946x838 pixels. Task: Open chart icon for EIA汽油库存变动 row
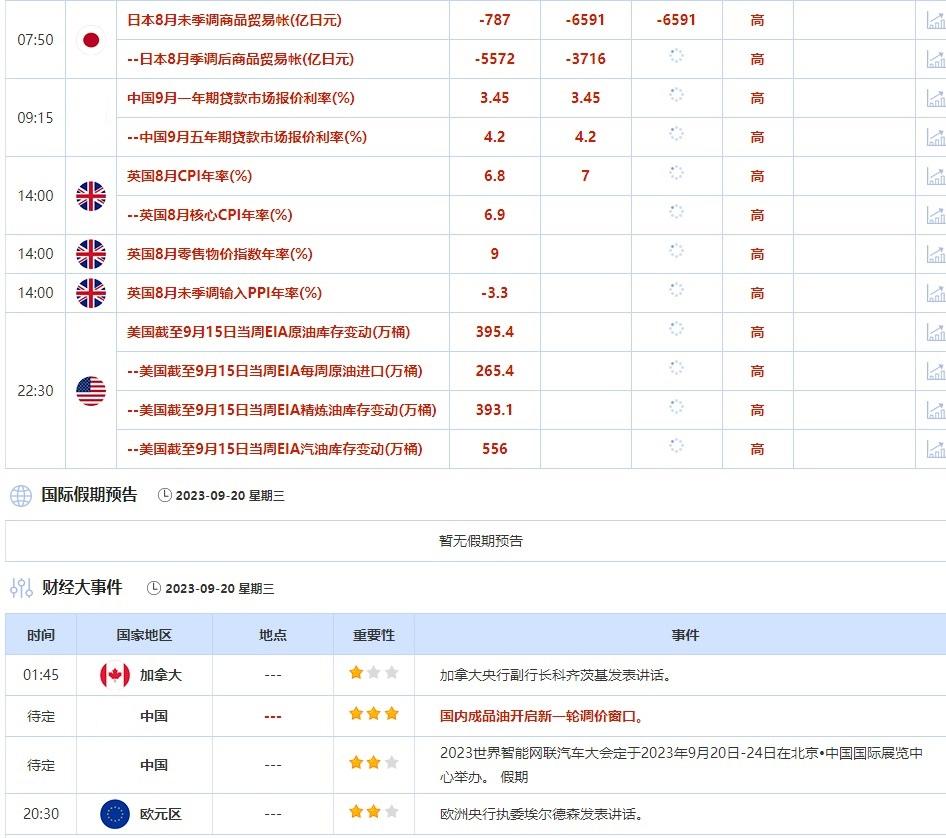click(936, 449)
